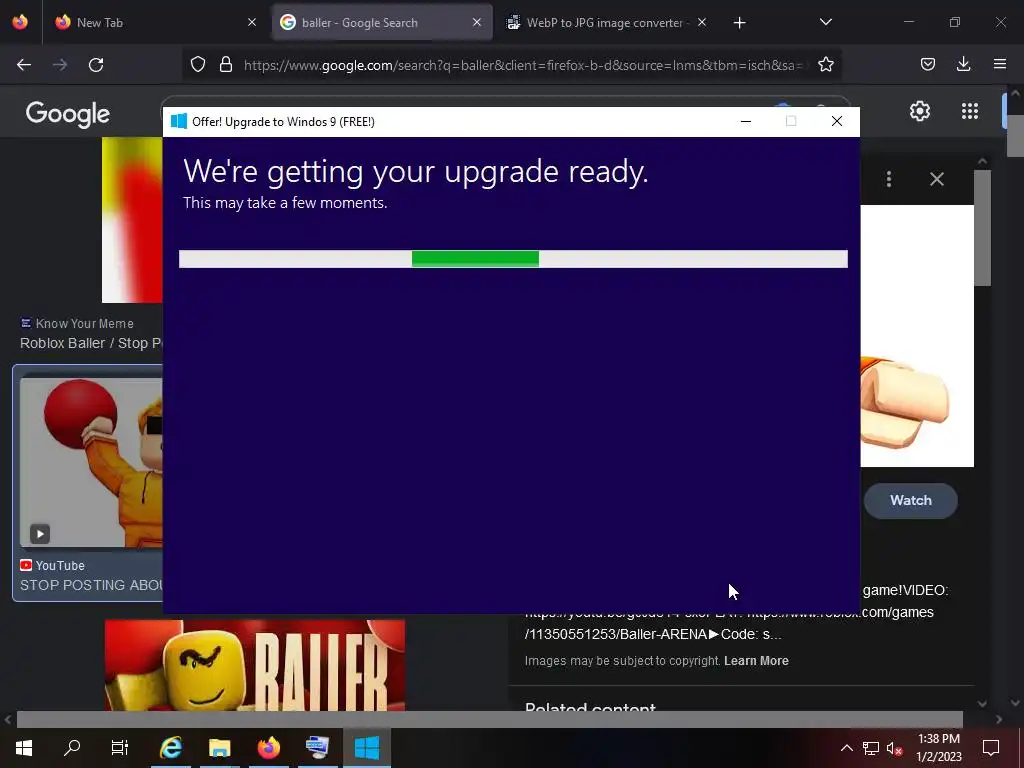
Task: Open the red ball Roblox video thumbnail
Action: tap(91, 462)
